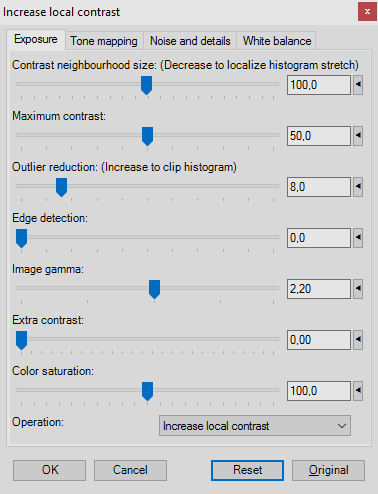Close the Increase local contrast dialog

[367, 12]
